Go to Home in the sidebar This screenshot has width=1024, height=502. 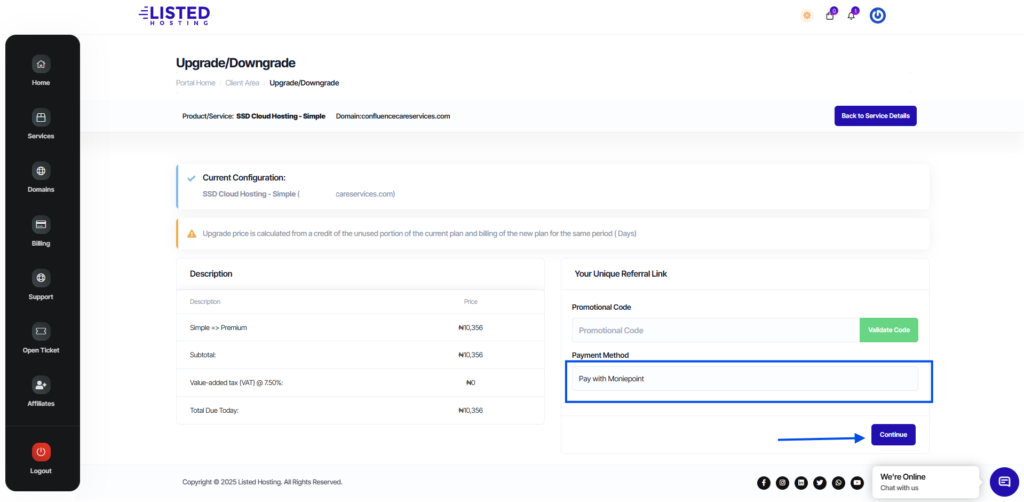[x=41, y=71]
